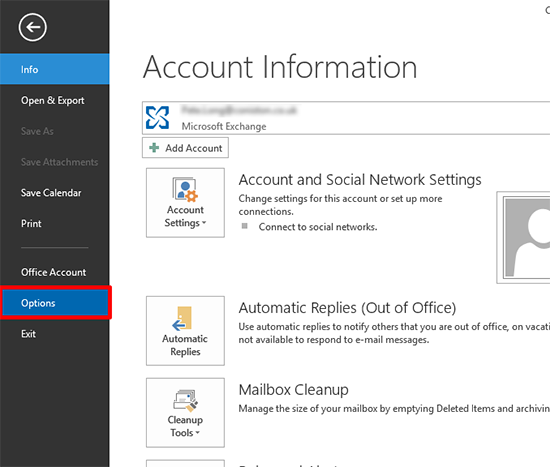Open the Open & Export page
This screenshot has height=467, width=550.
pyautogui.click(x=54, y=100)
